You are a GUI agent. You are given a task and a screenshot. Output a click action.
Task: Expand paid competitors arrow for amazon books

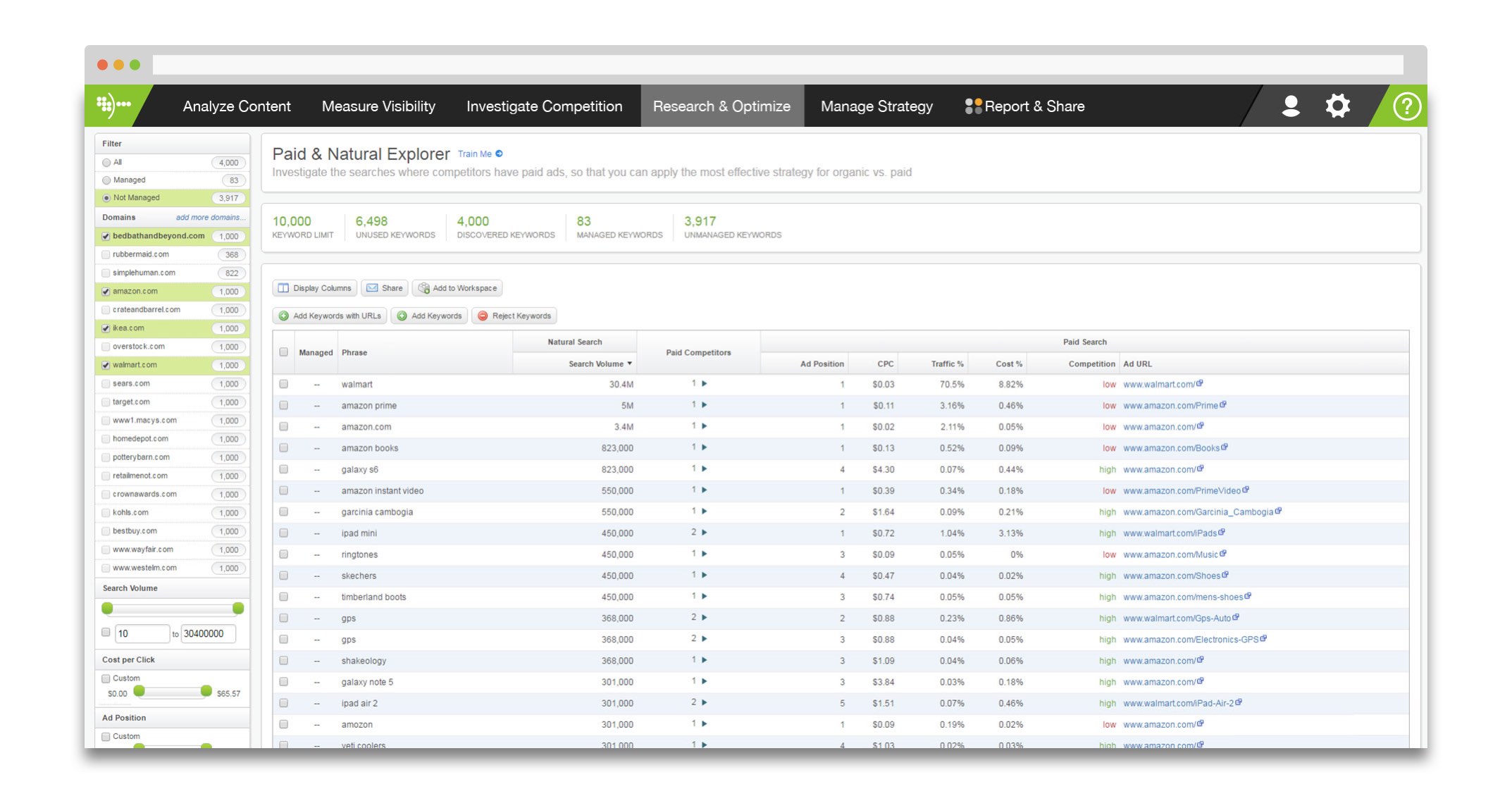pos(704,447)
